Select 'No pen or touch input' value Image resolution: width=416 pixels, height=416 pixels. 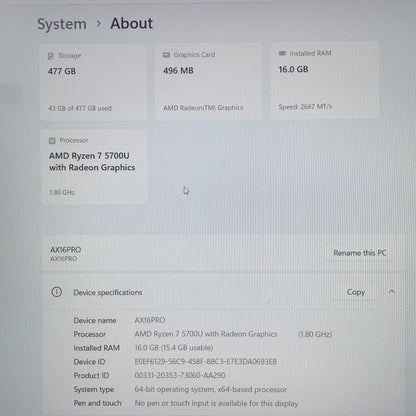pos(216,403)
